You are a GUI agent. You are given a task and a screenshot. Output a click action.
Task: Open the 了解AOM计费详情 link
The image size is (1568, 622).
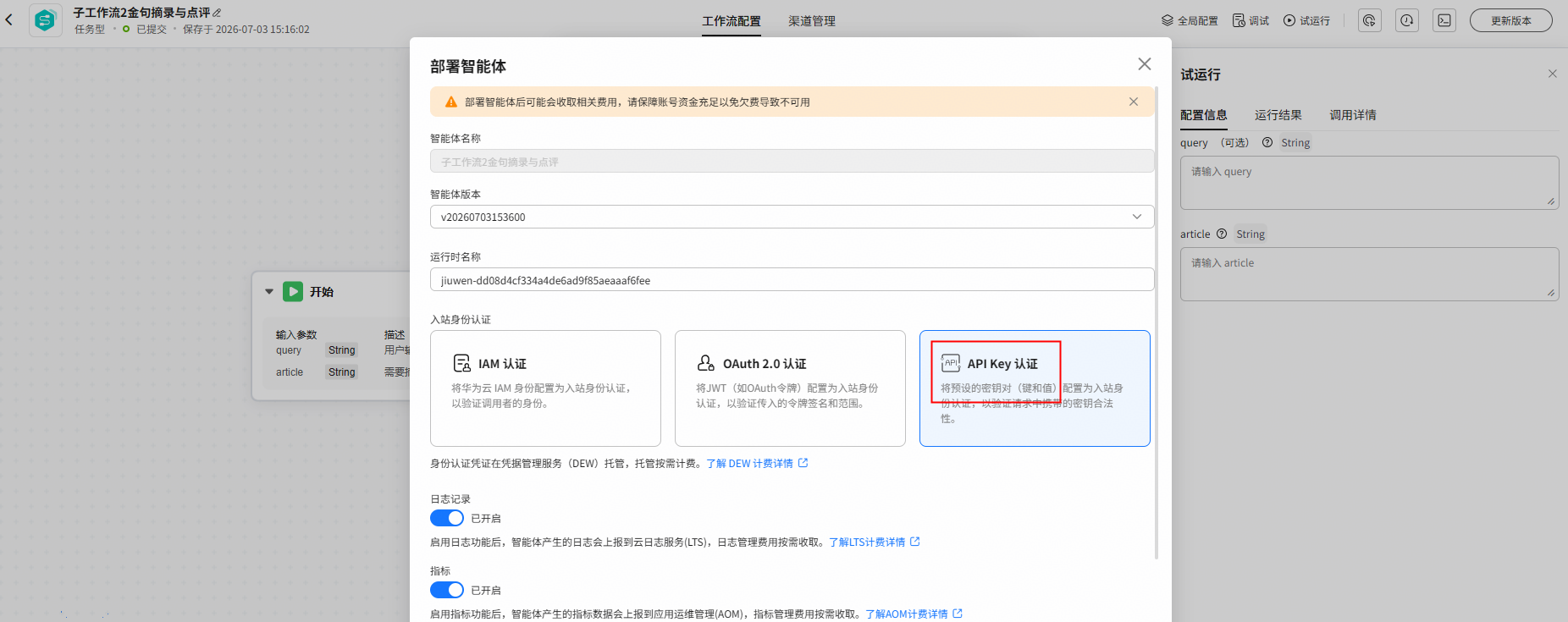(x=914, y=614)
